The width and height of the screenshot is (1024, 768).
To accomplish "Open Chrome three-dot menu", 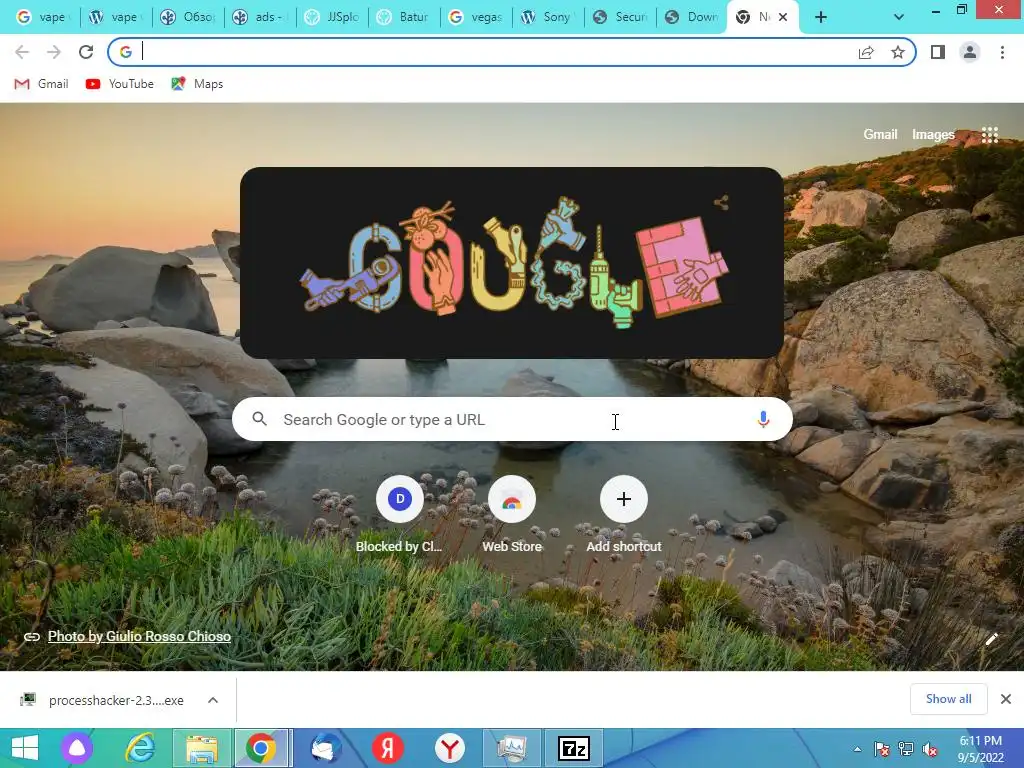I will tap(1002, 52).
